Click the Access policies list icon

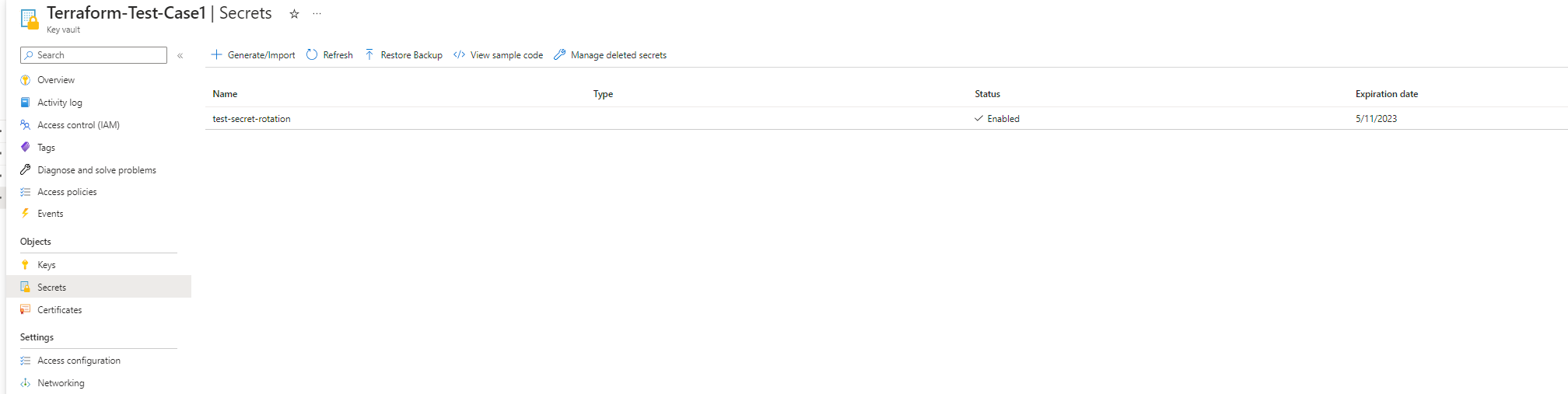tap(26, 192)
